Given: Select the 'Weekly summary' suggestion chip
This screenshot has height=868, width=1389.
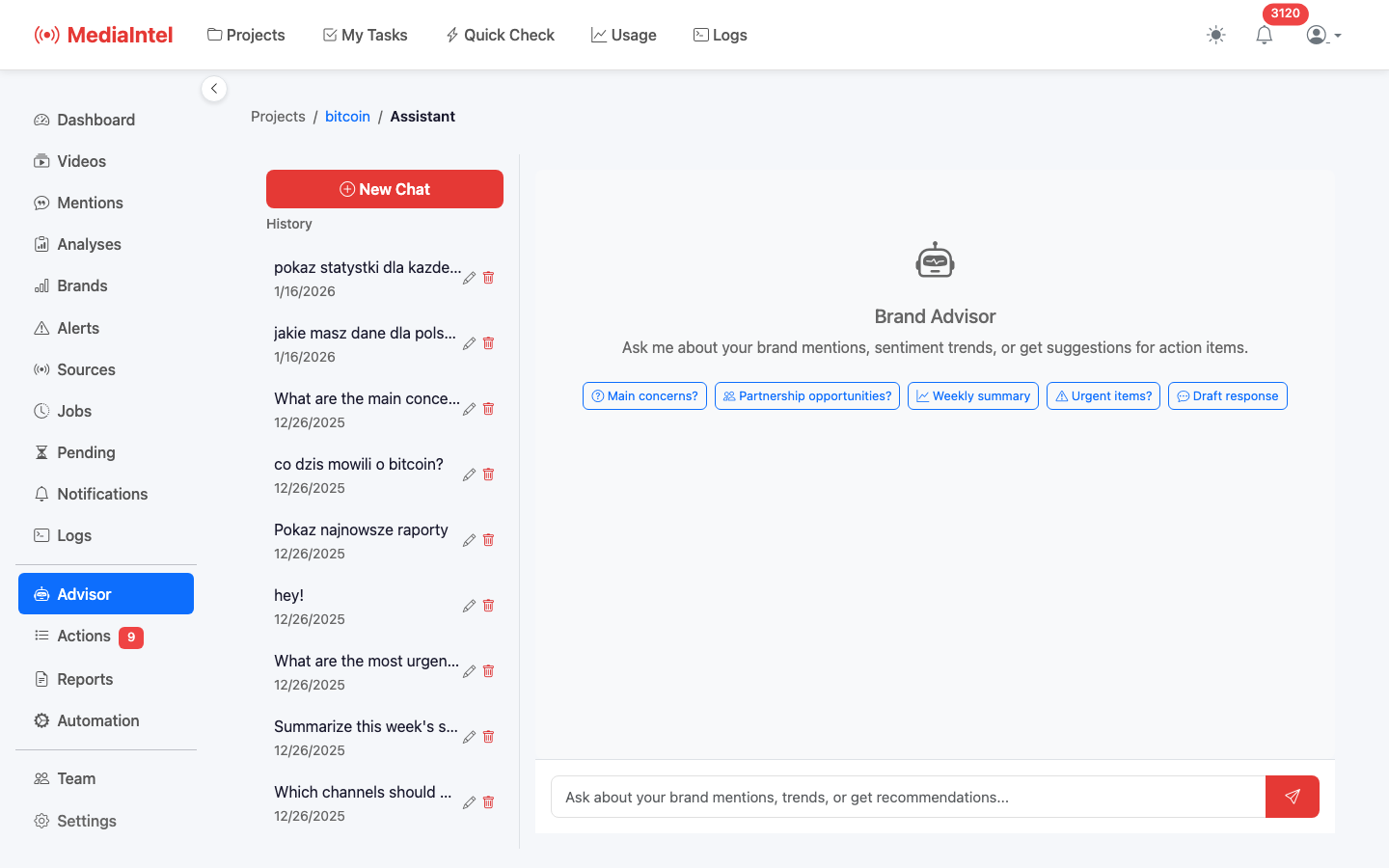Looking at the screenshot, I should [x=972, y=395].
